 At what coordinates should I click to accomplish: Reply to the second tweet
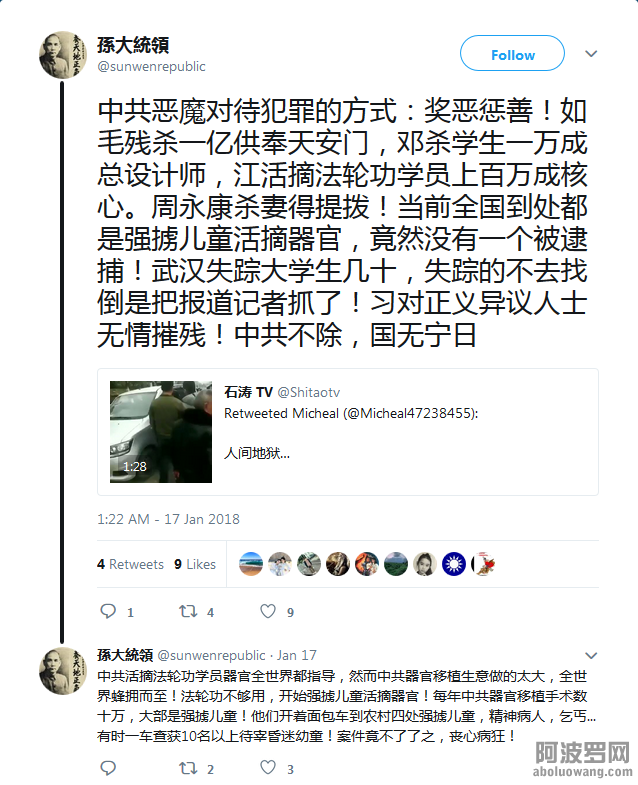[x=108, y=768]
